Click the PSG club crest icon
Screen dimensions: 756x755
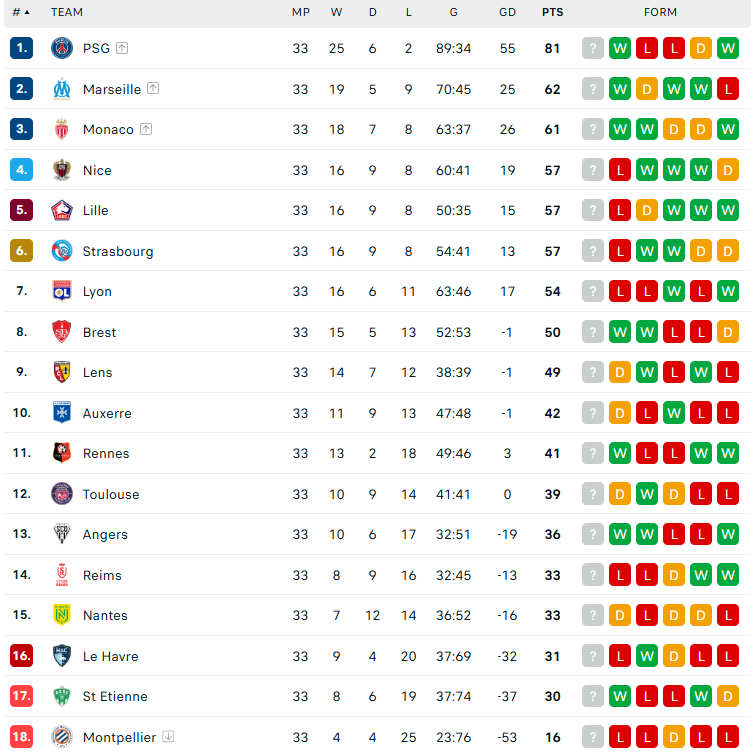click(x=62, y=48)
